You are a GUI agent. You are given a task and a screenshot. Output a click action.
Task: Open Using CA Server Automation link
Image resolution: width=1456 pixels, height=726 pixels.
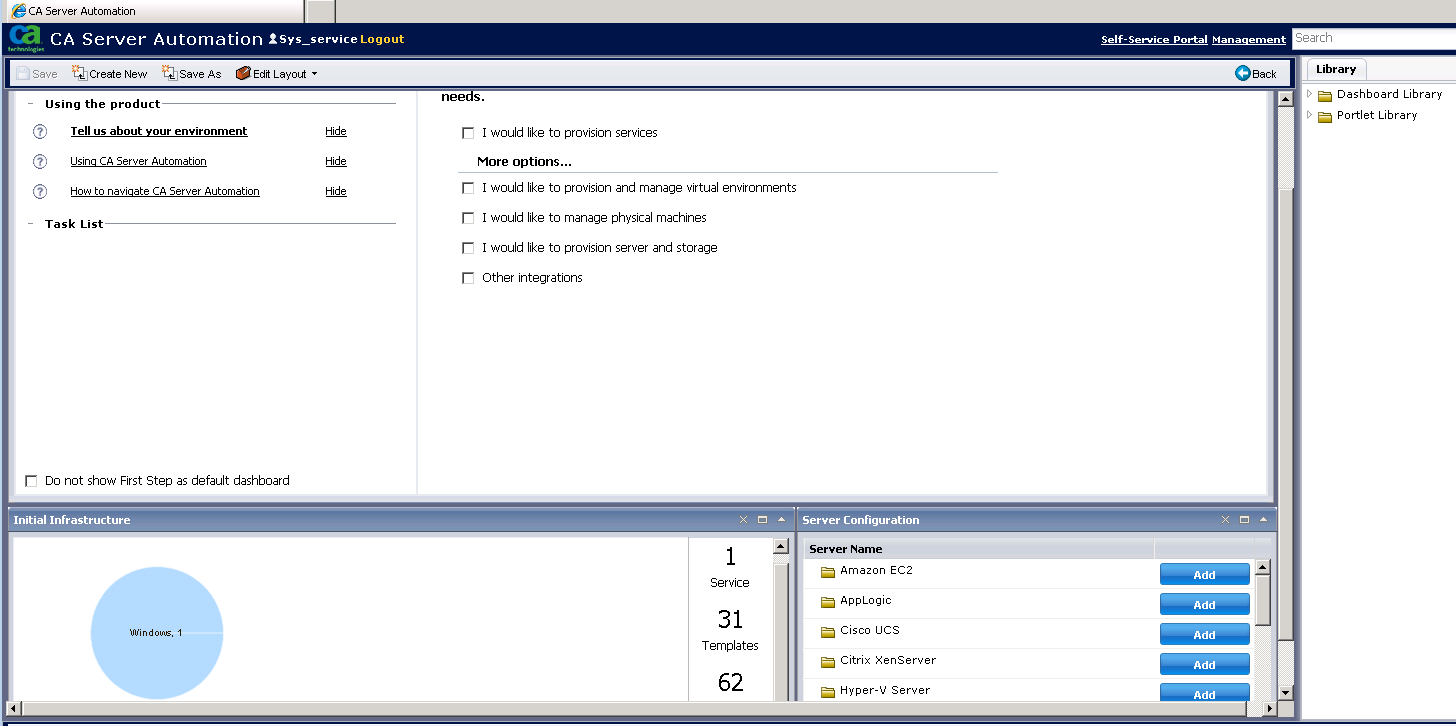point(138,161)
